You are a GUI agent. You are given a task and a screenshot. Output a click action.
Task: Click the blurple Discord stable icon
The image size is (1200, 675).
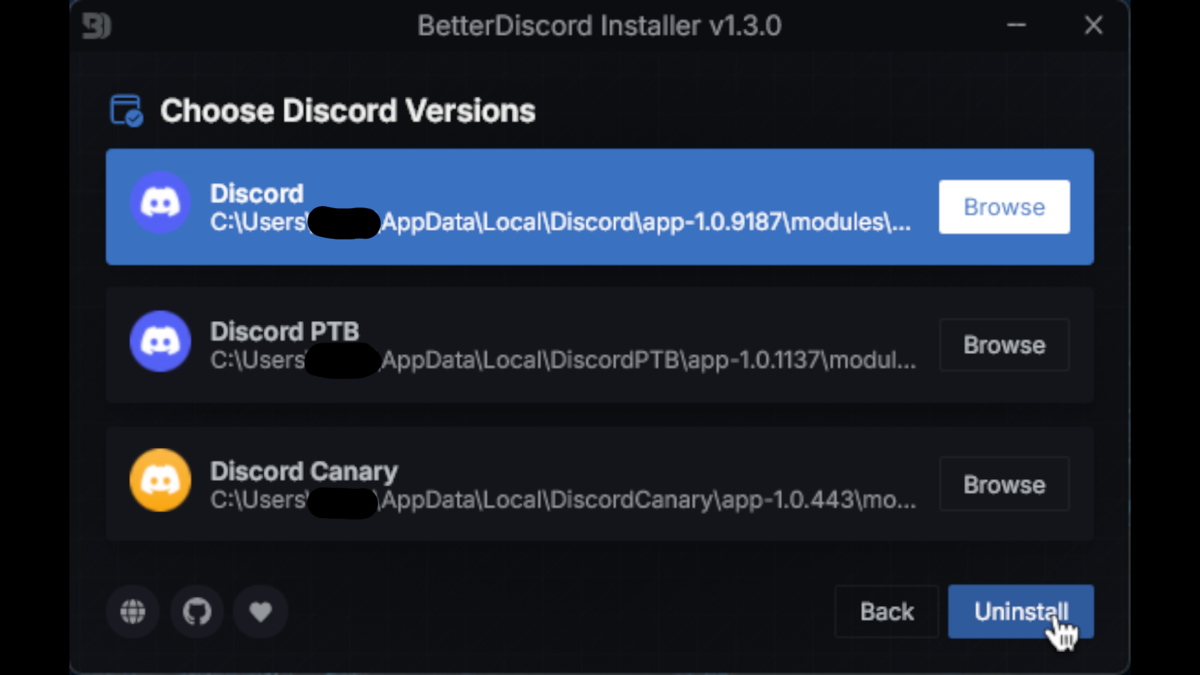point(160,202)
